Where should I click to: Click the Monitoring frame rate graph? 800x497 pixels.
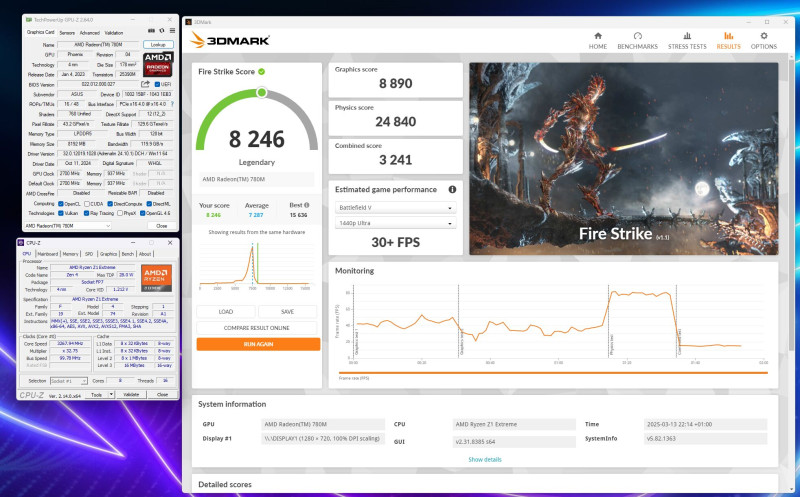click(x=553, y=324)
